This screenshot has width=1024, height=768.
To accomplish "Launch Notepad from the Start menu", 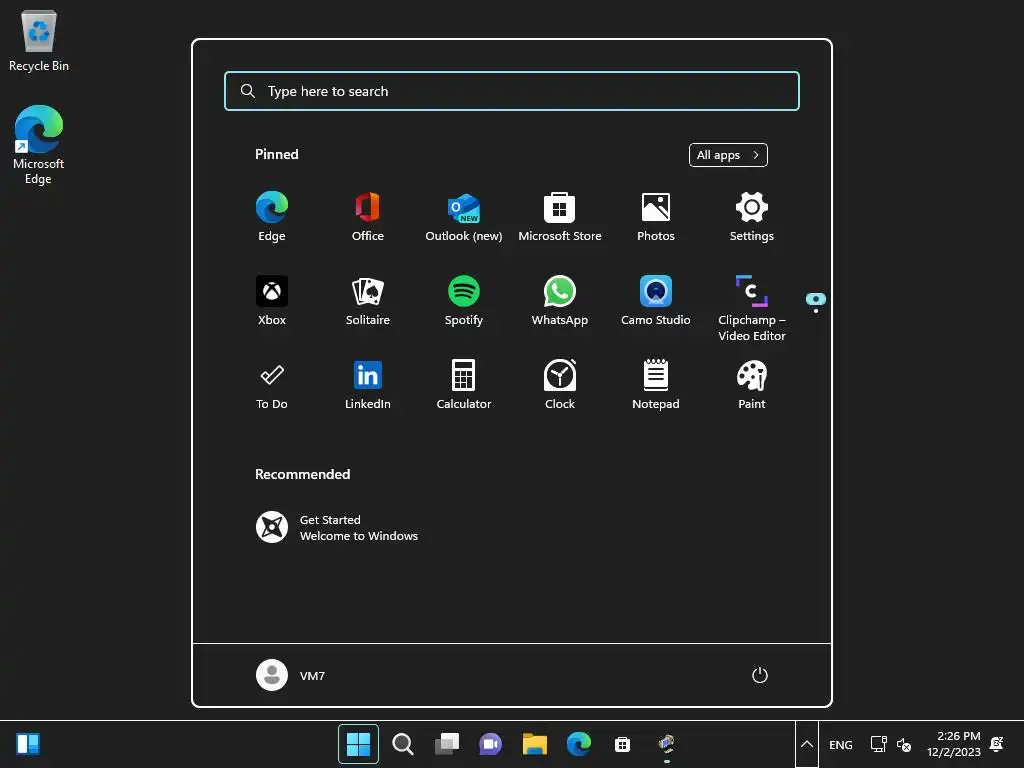I will (x=656, y=385).
